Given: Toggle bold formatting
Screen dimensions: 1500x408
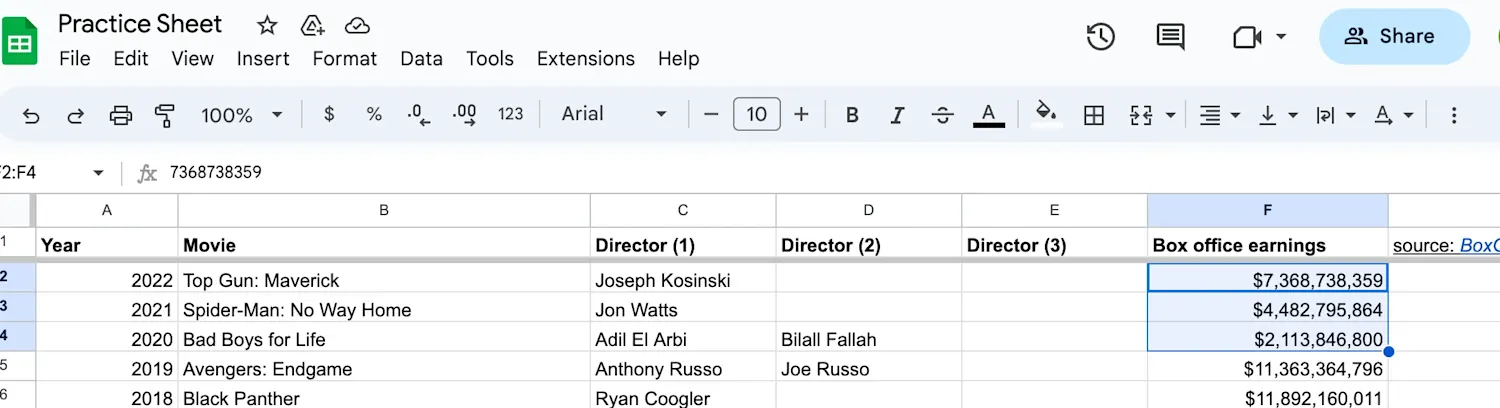Looking at the screenshot, I should 852,115.
